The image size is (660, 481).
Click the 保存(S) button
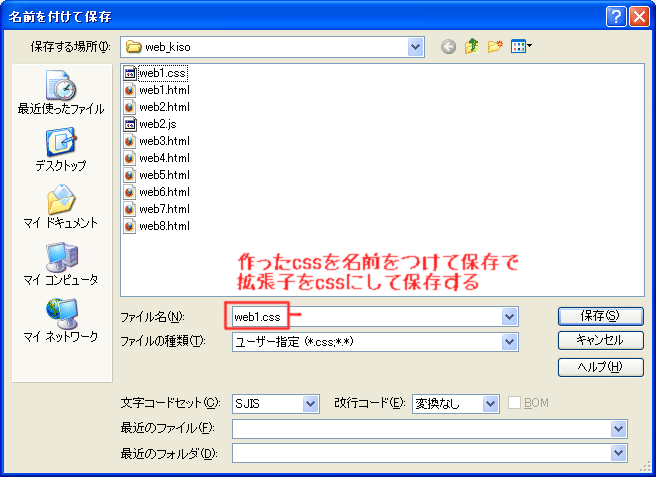point(601,316)
